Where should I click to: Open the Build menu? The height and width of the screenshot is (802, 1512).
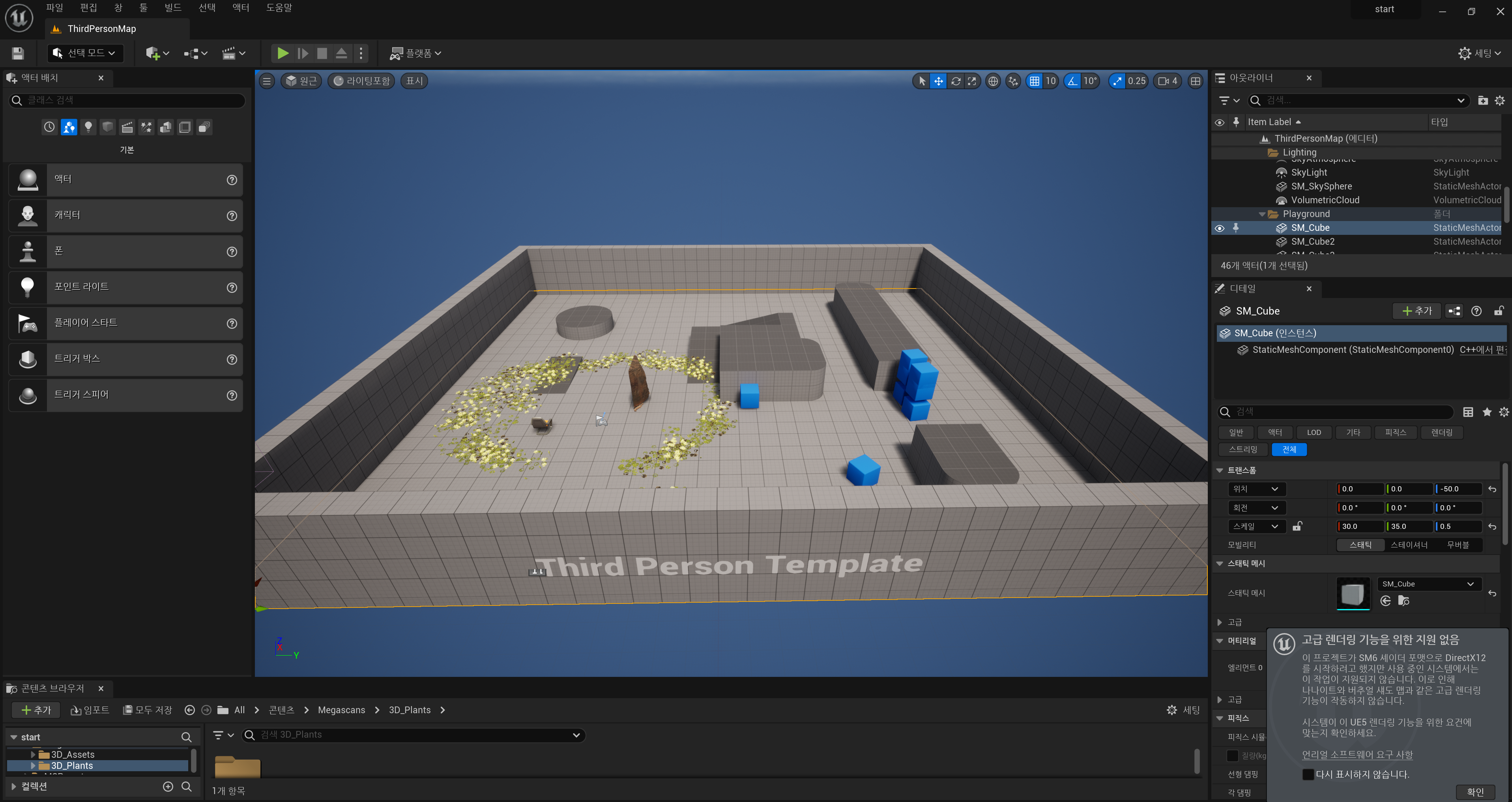click(x=172, y=7)
